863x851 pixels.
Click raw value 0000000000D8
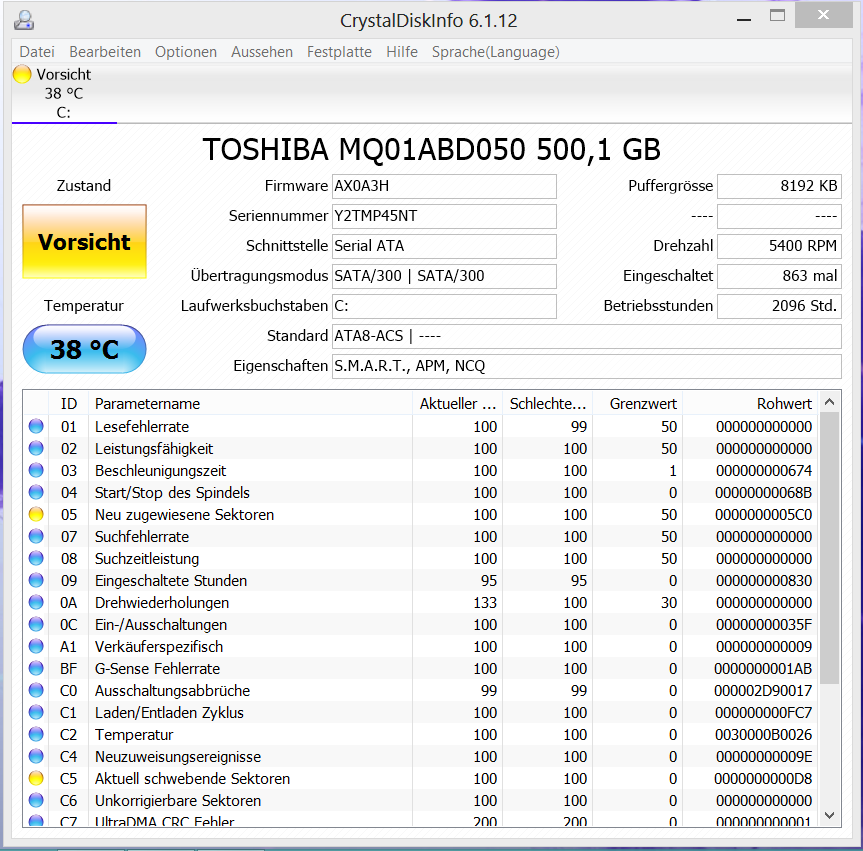(x=763, y=779)
